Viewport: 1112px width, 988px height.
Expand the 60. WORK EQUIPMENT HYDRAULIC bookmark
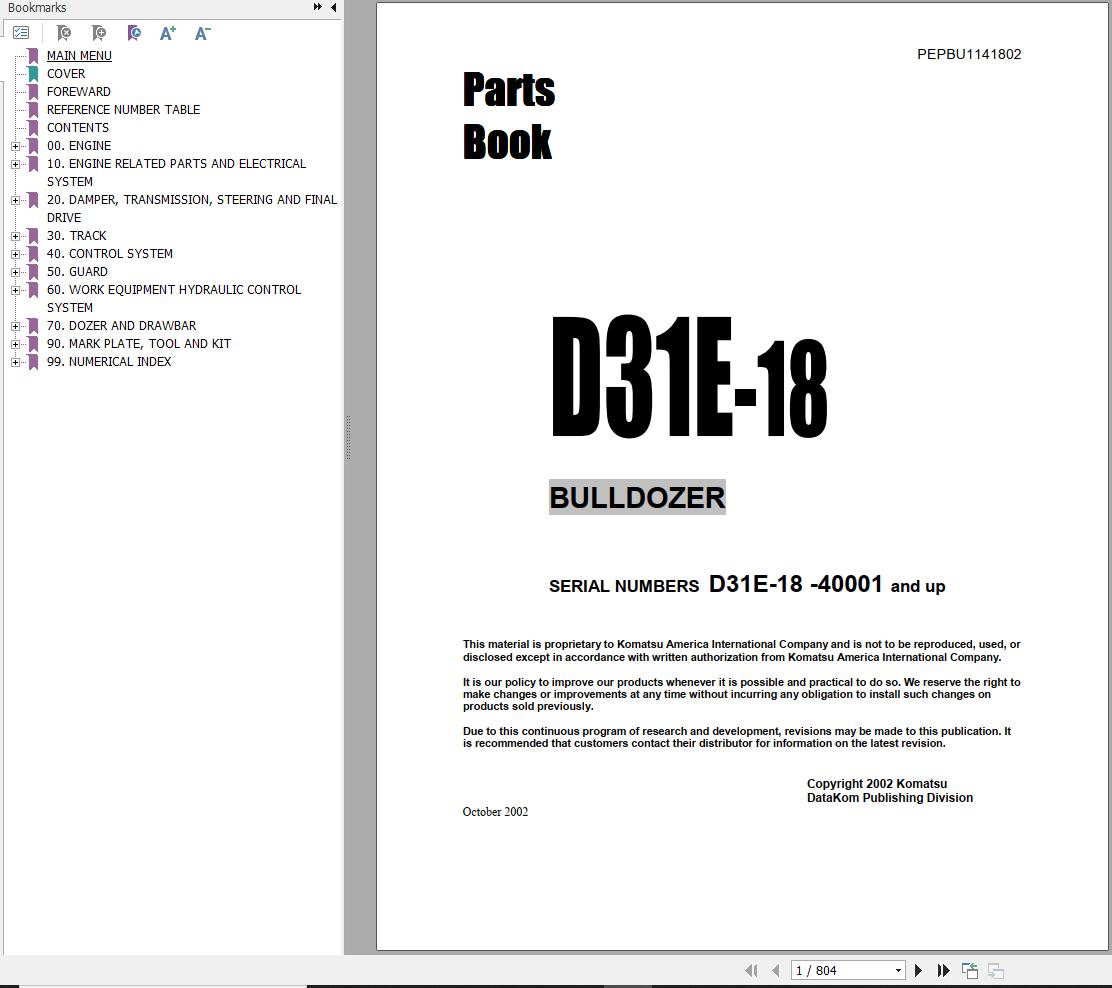click(x=16, y=290)
